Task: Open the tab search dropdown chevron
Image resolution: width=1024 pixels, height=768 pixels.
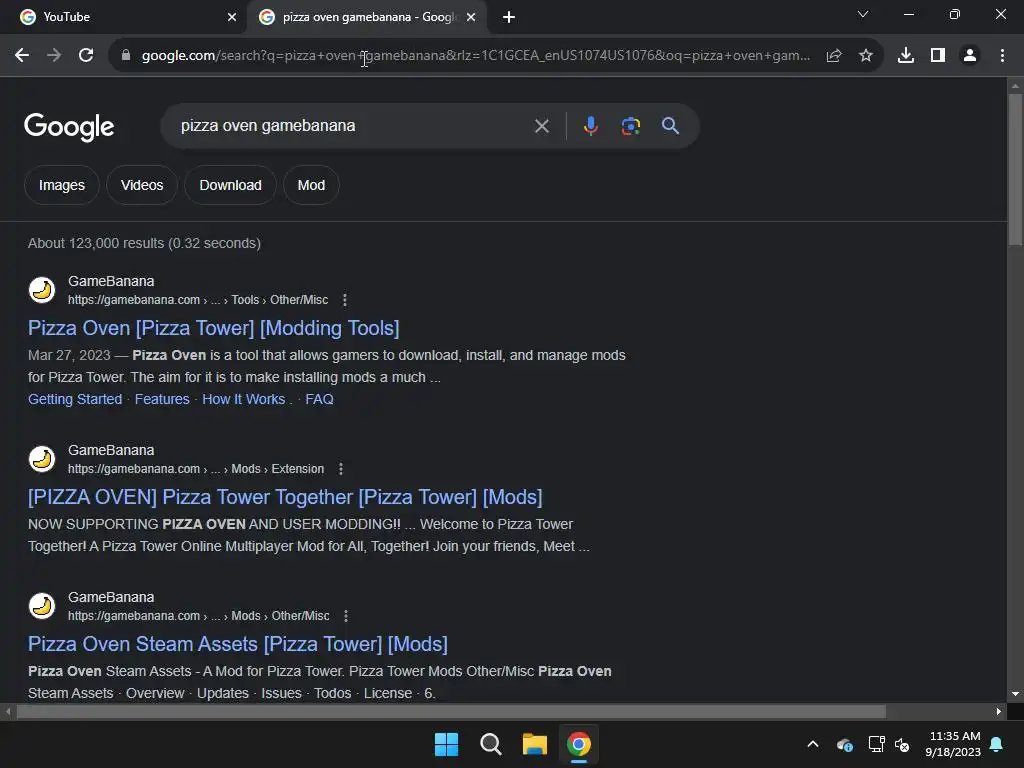Action: pyautogui.click(x=863, y=14)
